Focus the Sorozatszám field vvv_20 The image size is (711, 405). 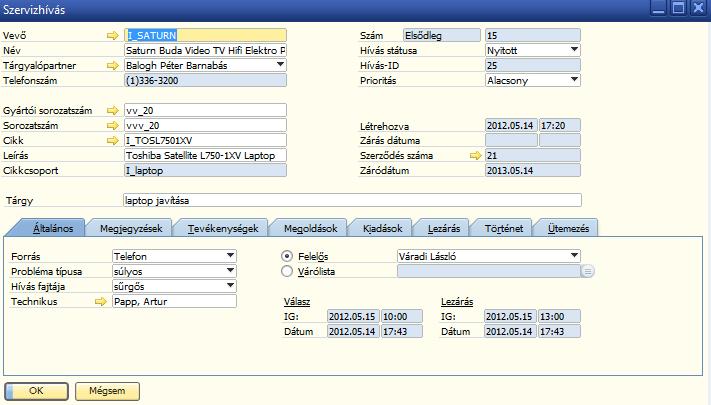point(205,126)
